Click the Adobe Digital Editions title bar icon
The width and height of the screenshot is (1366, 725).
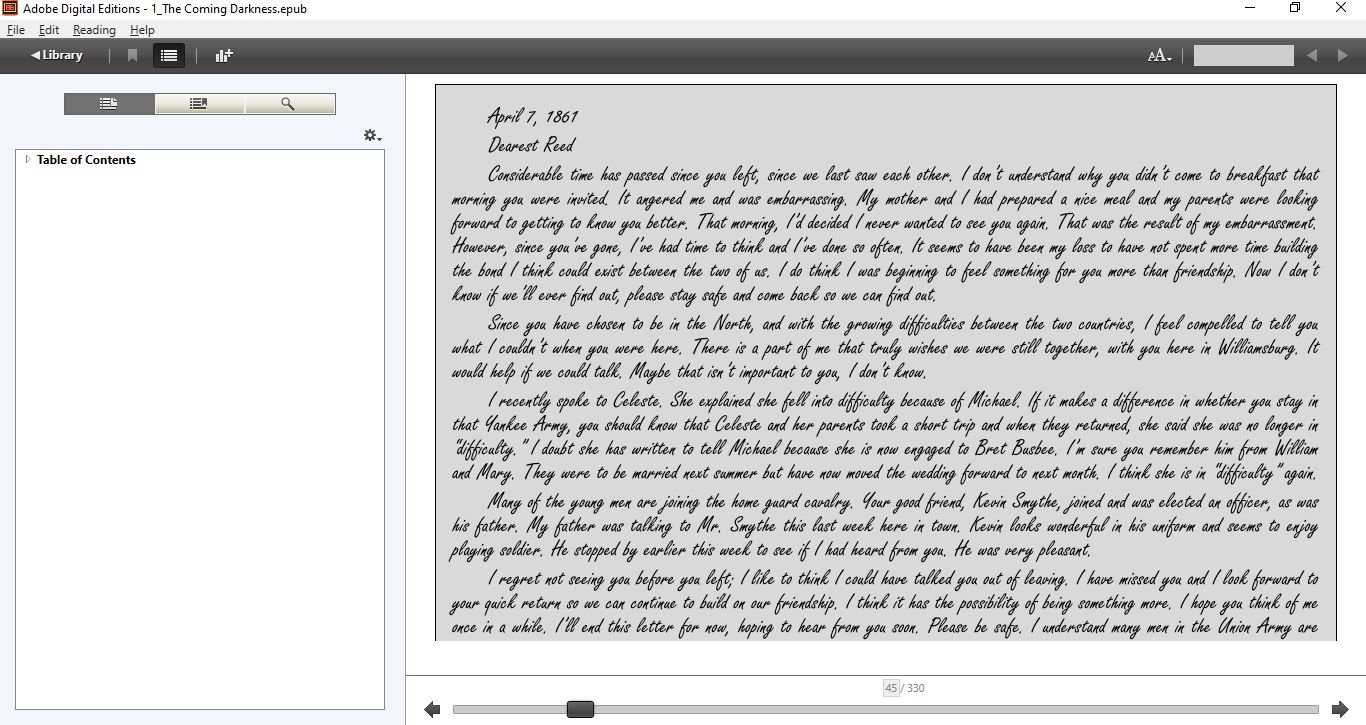click(x=10, y=9)
